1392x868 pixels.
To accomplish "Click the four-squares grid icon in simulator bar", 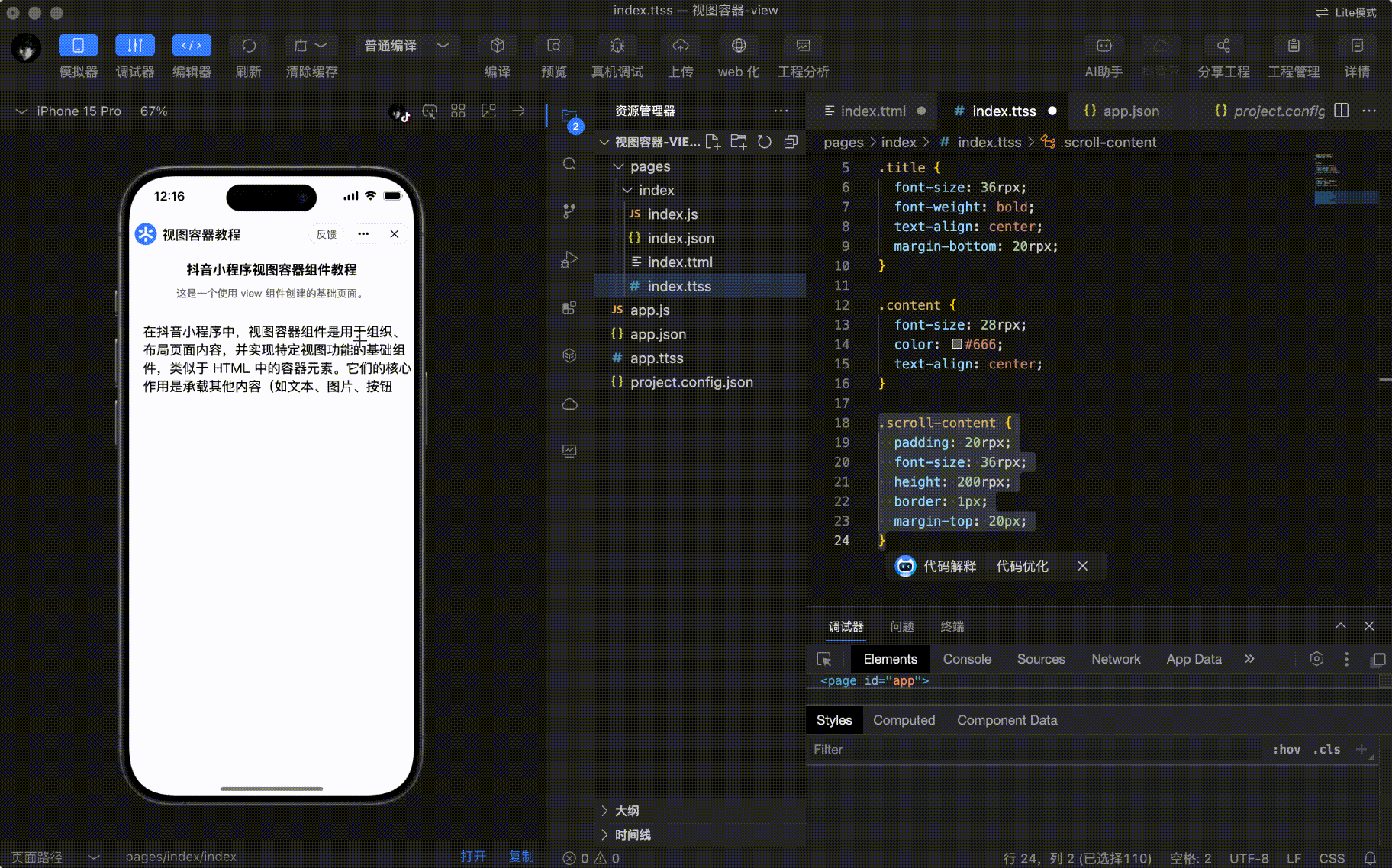I will (x=458, y=111).
